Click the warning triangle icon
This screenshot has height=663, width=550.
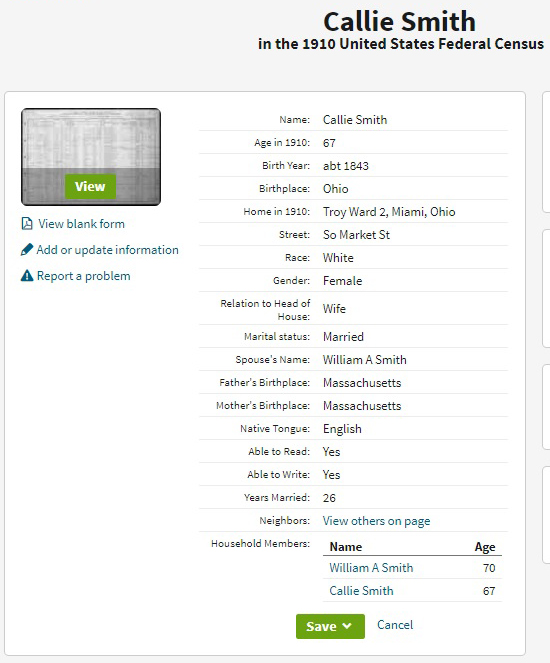(x=27, y=276)
